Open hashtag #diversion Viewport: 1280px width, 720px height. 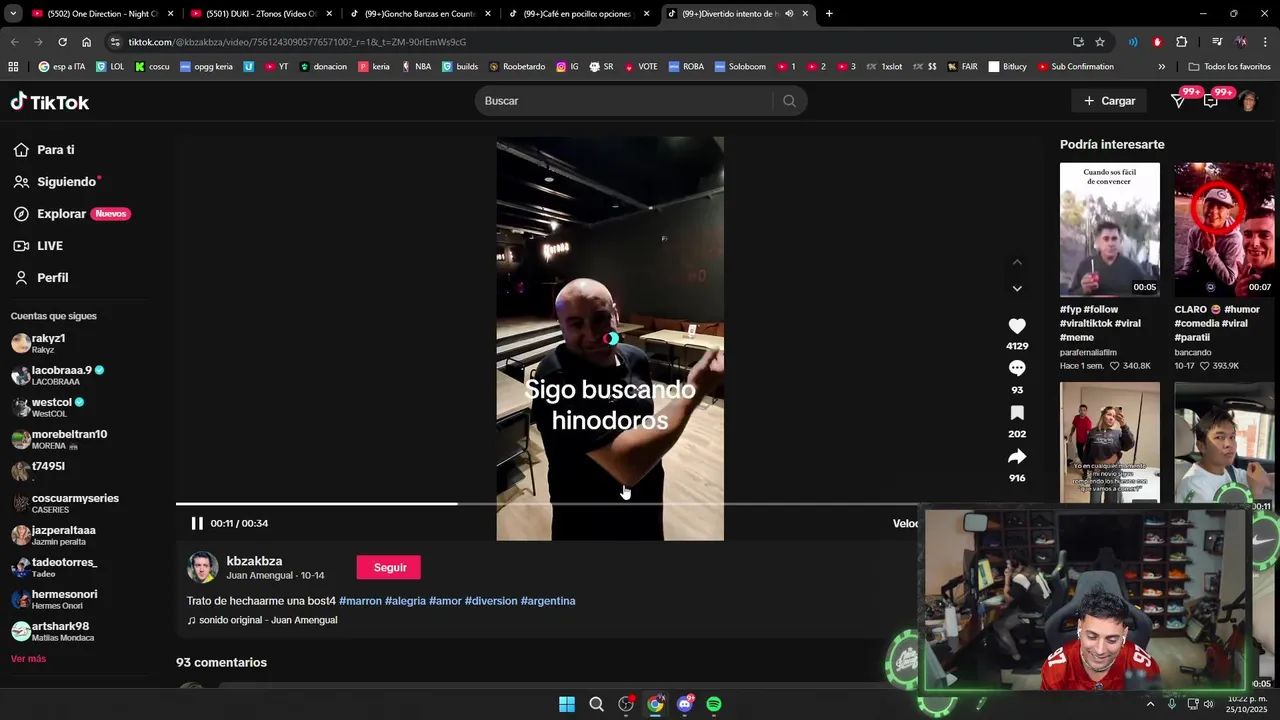click(x=491, y=601)
